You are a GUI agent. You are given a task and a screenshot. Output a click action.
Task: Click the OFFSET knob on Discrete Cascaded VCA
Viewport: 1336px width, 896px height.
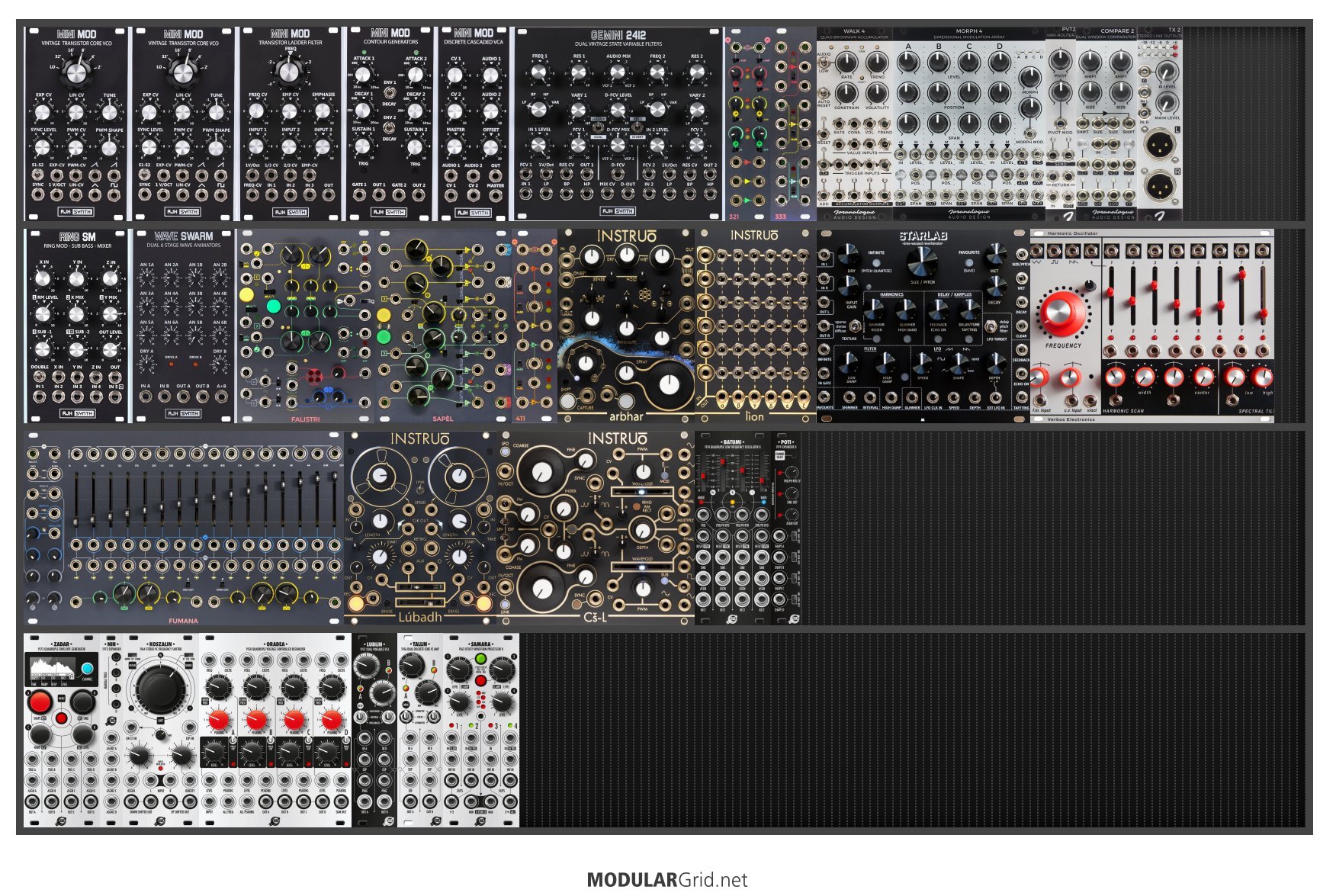coord(491,146)
